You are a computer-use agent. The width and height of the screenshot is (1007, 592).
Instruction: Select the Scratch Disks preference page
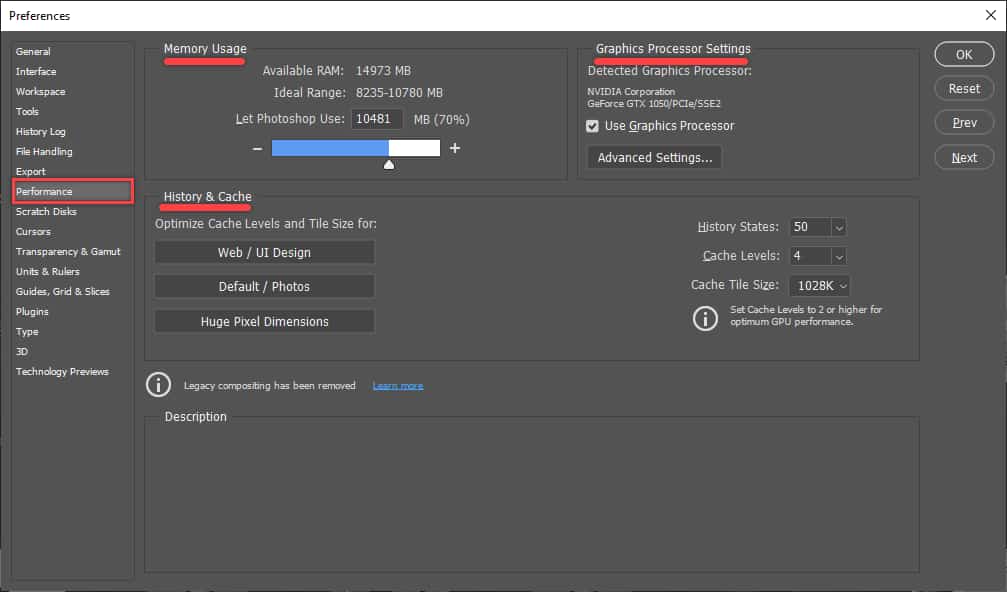46,211
